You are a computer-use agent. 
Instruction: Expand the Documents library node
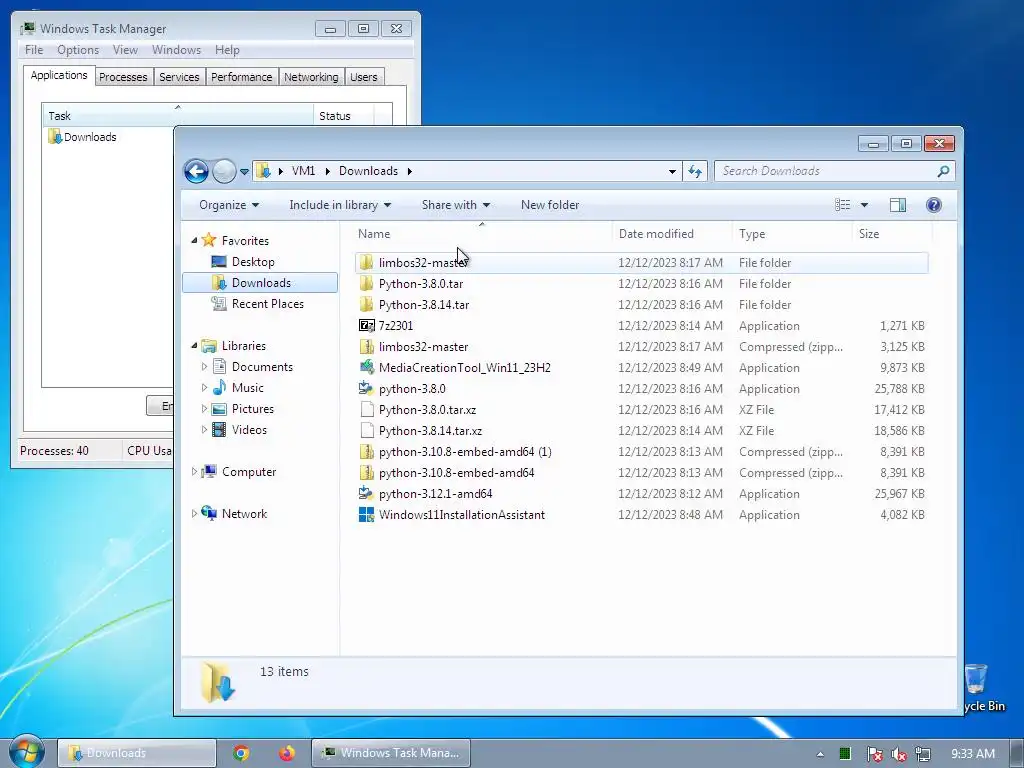(204, 366)
